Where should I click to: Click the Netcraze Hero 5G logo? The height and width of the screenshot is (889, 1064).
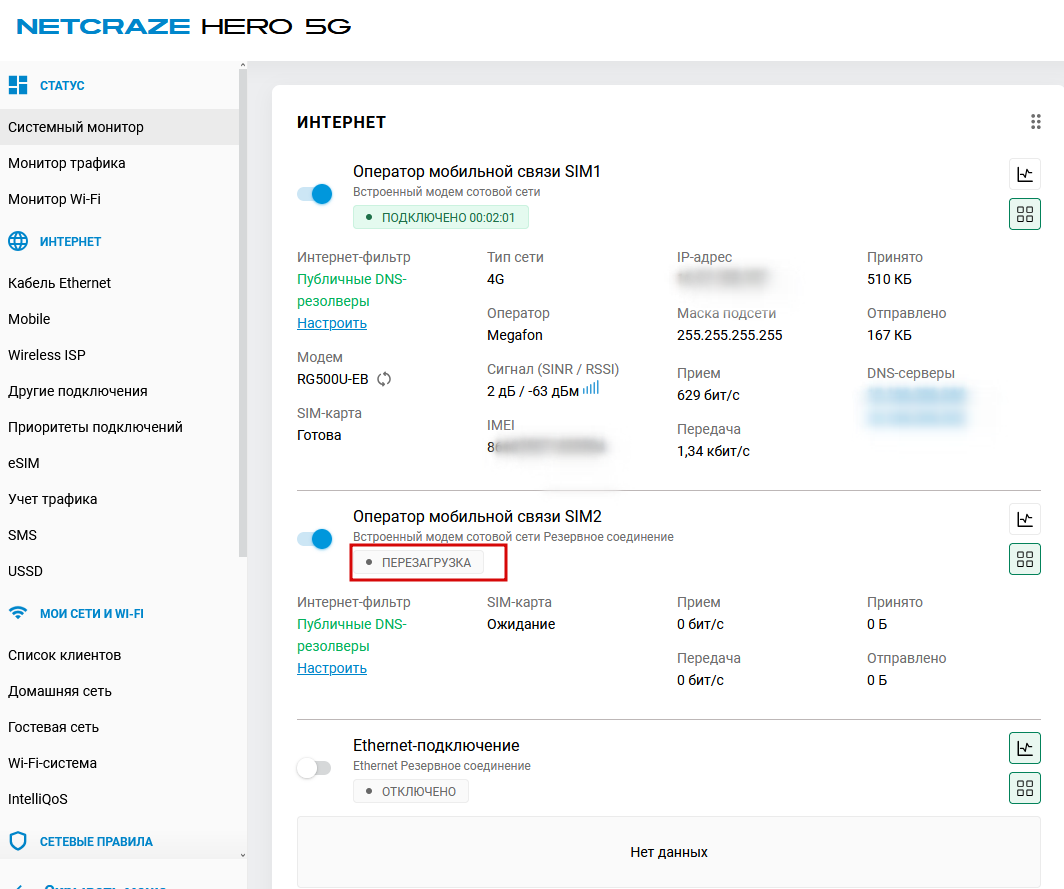[x=184, y=27]
